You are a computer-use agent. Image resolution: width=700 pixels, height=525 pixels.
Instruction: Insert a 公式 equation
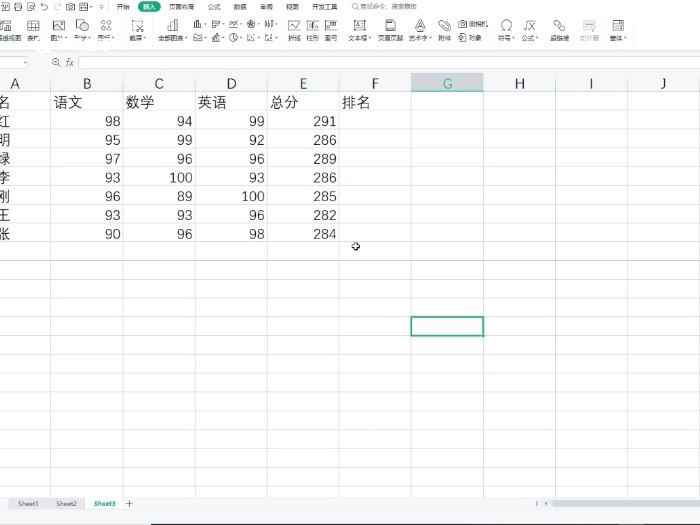(530, 30)
